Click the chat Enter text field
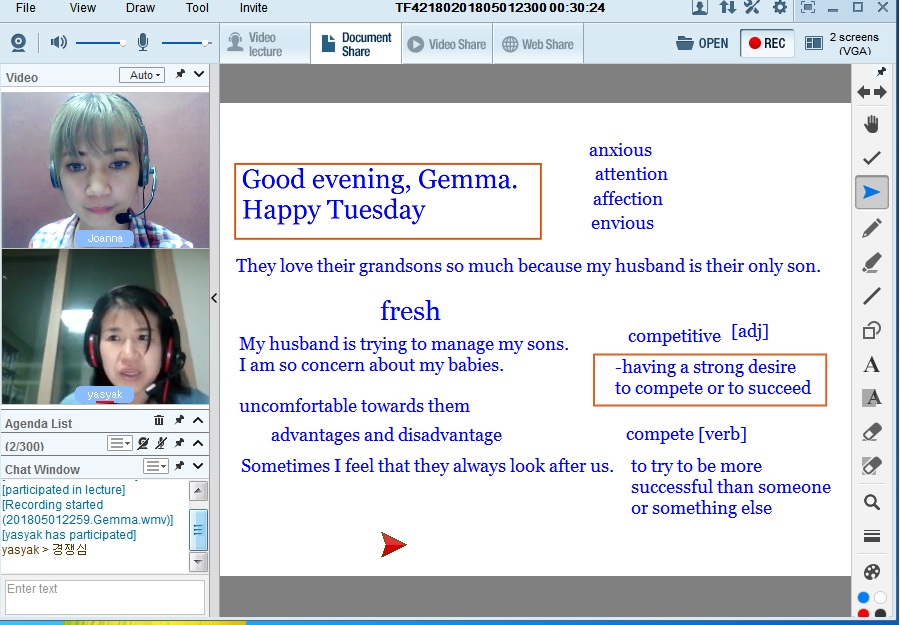 pyautogui.click(x=104, y=596)
